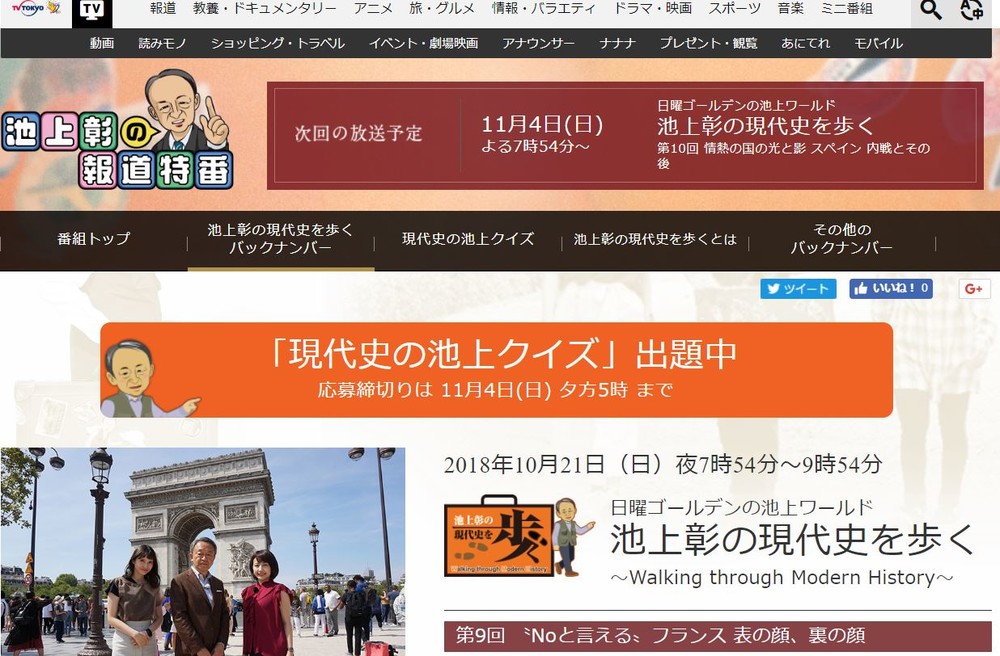Click the Arc de Triomphe photo
The width and height of the screenshot is (1000, 656).
click(203, 550)
